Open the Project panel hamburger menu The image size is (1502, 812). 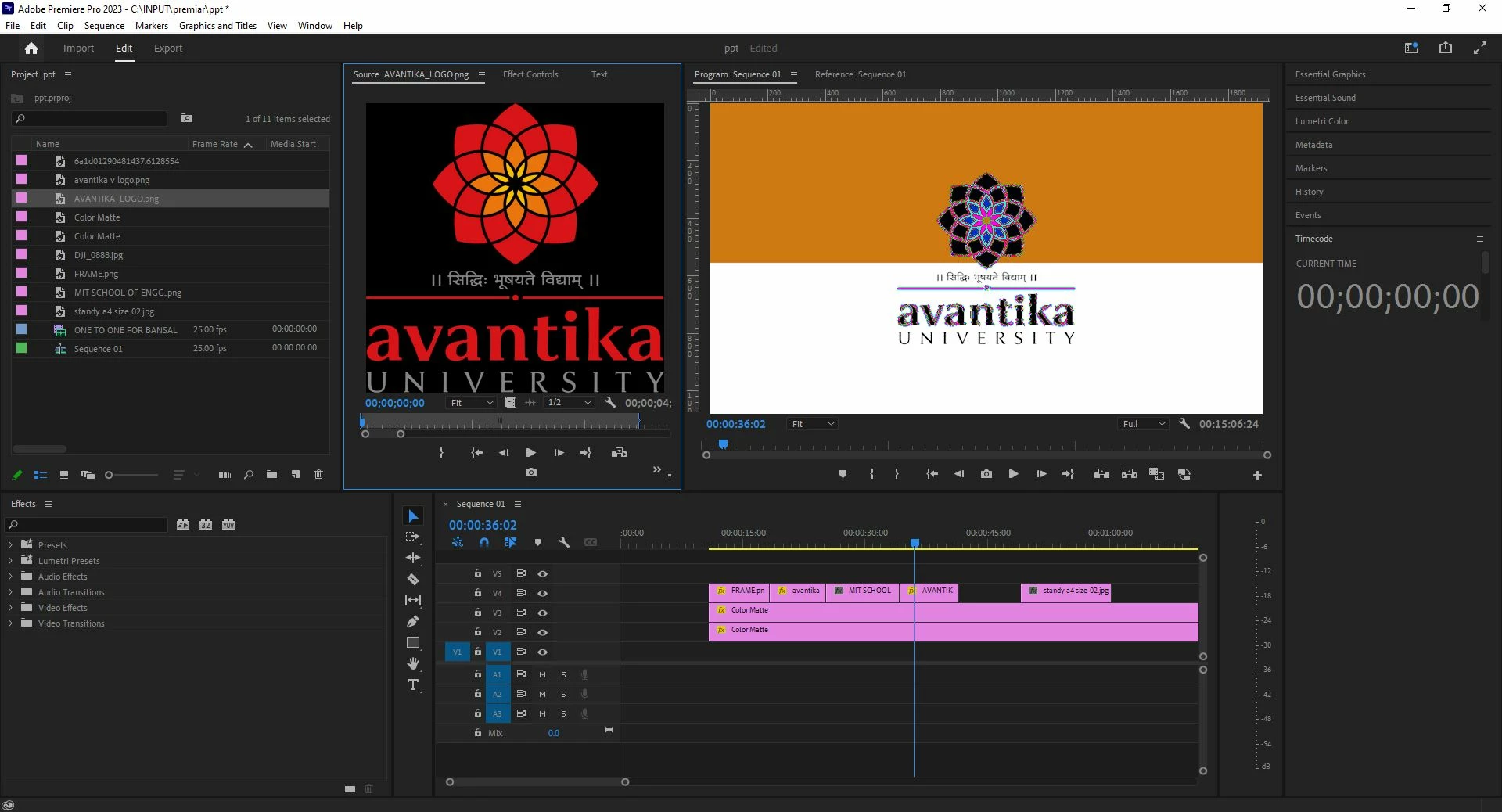68,75
